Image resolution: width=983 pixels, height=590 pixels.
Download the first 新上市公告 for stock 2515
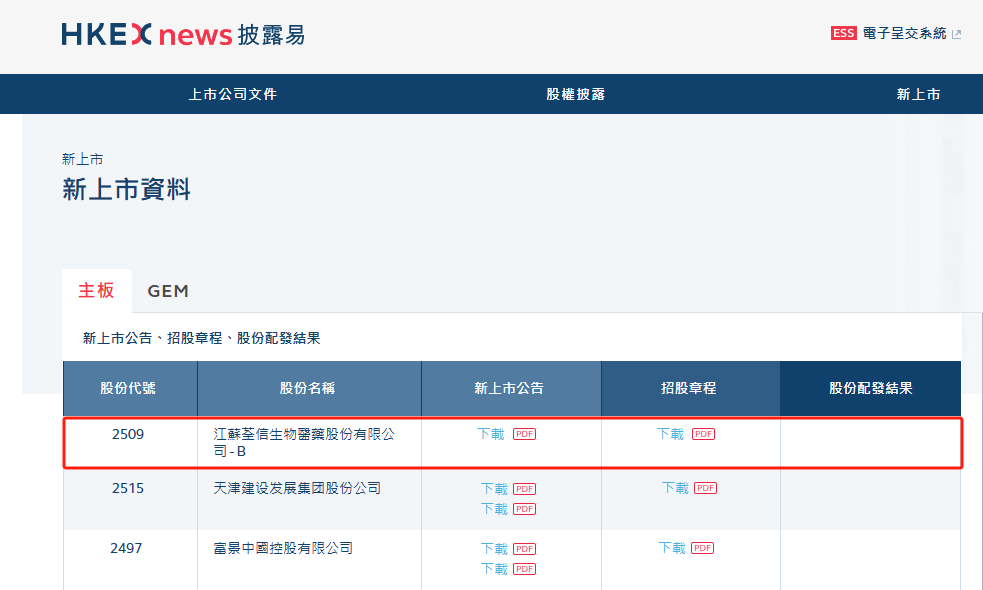click(494, 488)
